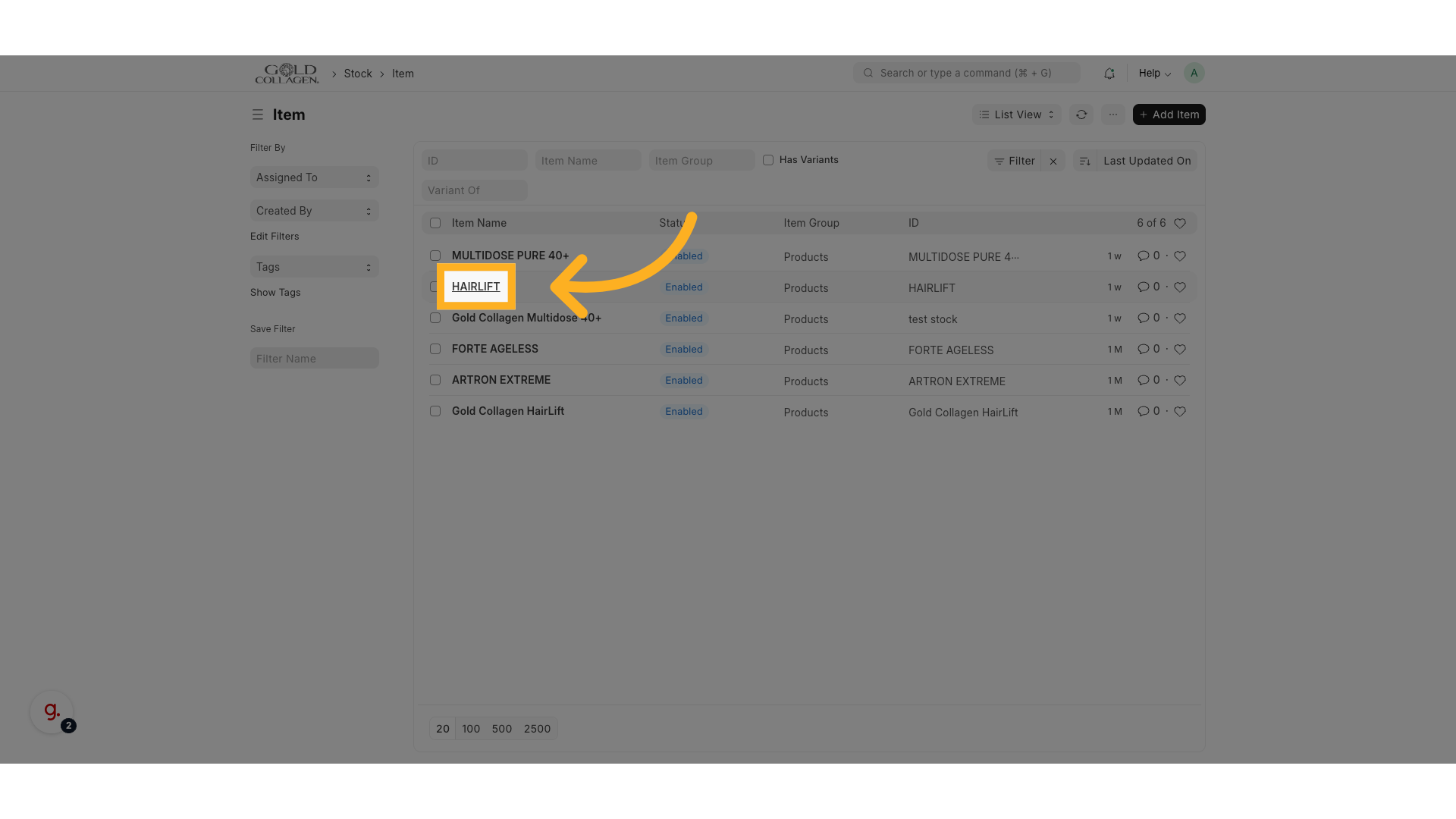This screenshot has height=819, width=1456.
Task: Open the three-dot more options menu
Action: point(1112,115)
